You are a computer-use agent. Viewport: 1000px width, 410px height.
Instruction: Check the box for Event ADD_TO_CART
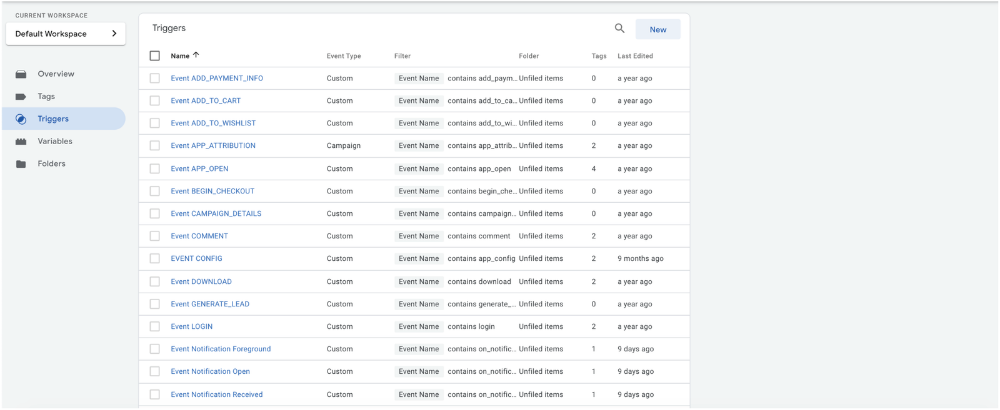tap(155, 101)
